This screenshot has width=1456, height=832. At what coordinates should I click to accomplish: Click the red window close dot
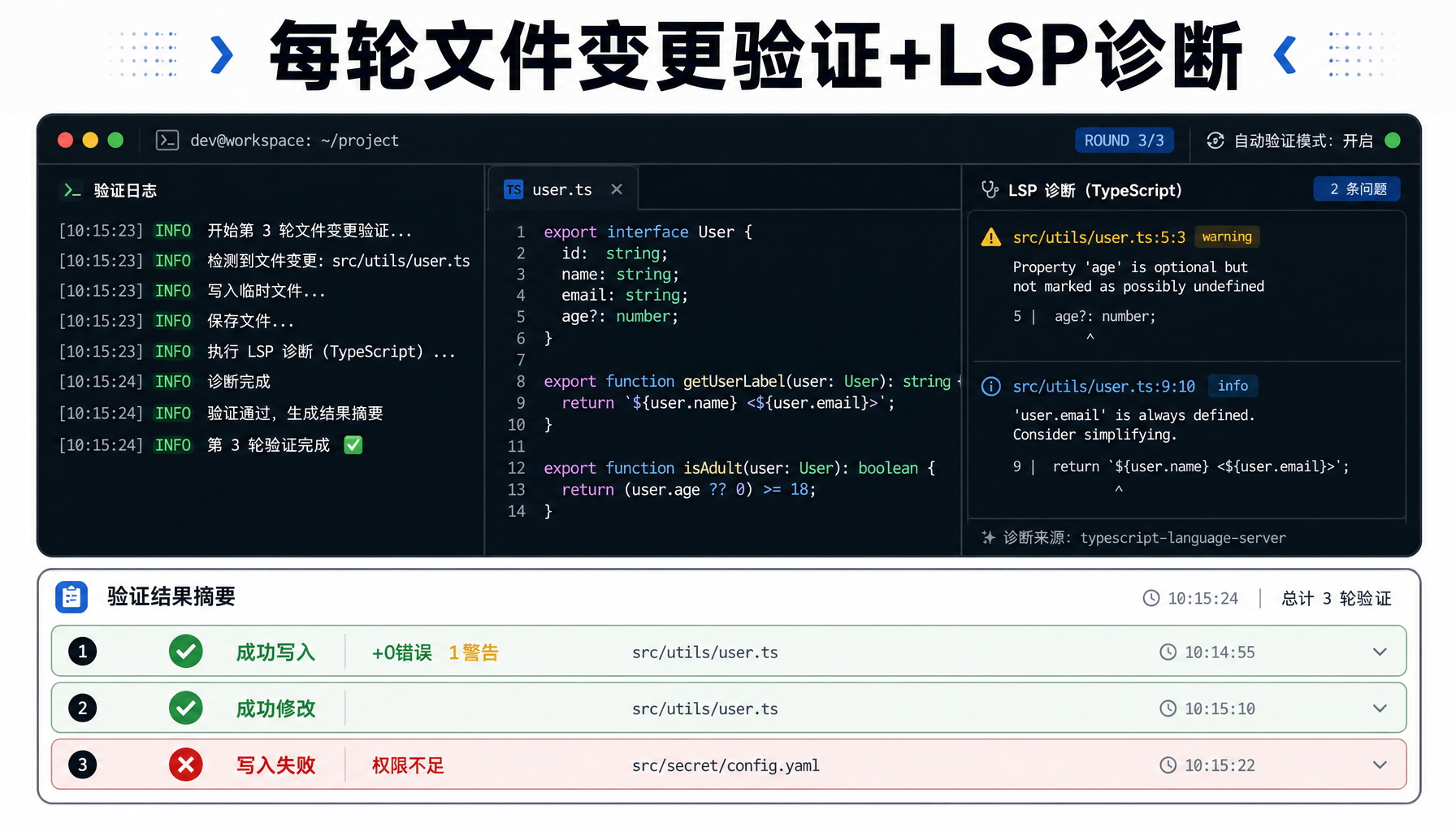pos(66,141)
